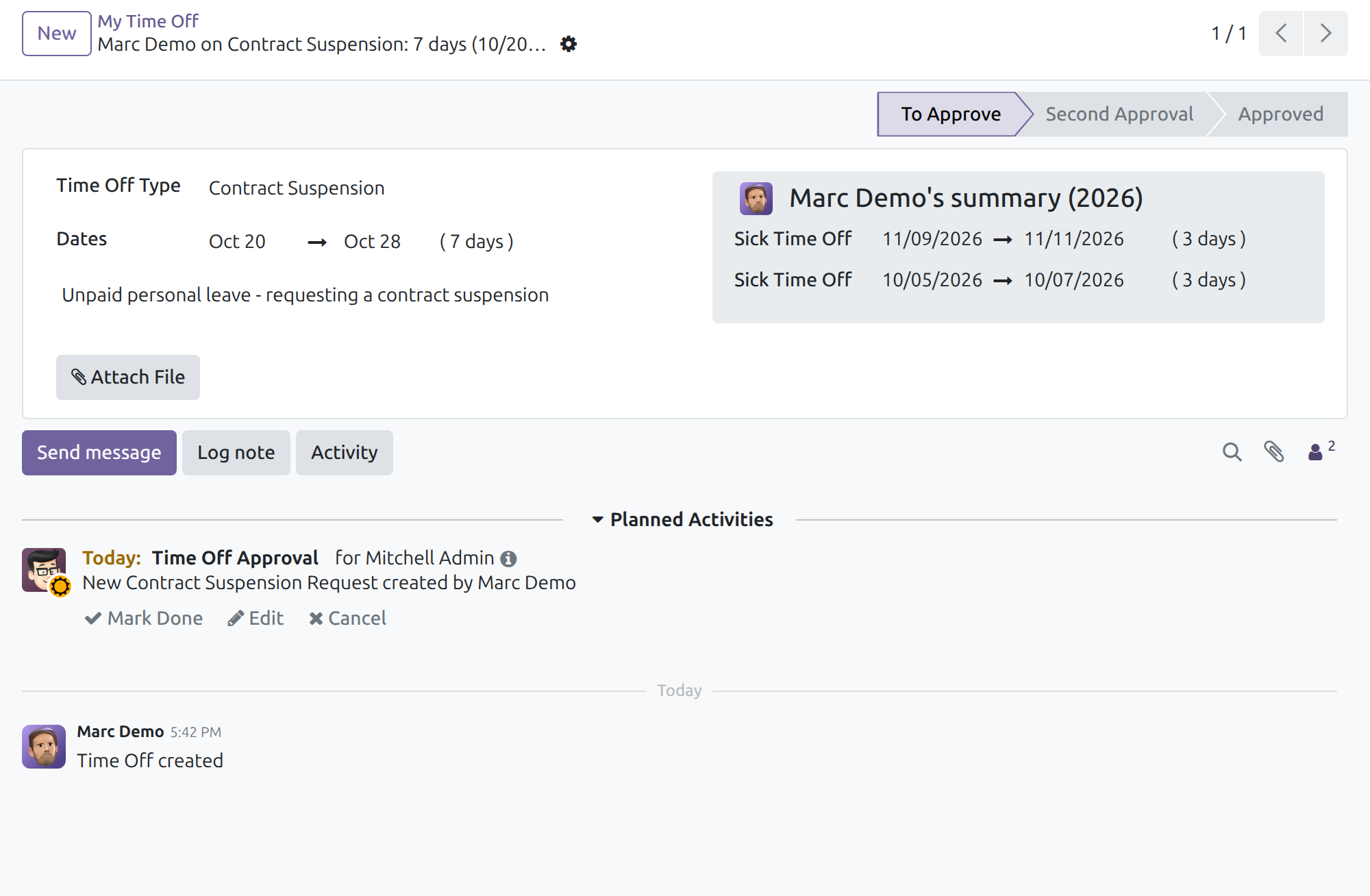This screenshot has width=1370, height=896.
Task: Open attachments via the paperclip icon
Action: tap(1274, 452)
